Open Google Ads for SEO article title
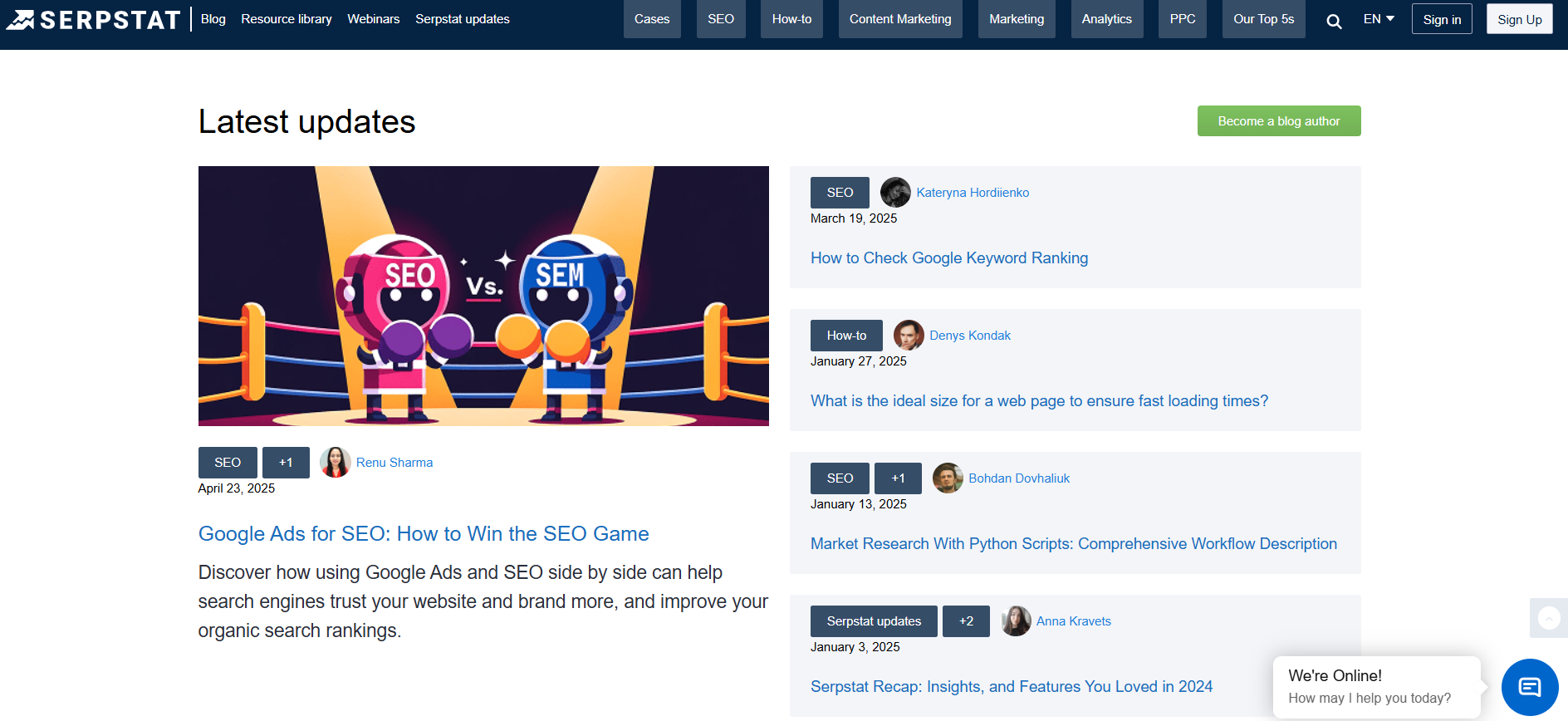The image size is (1568, 721). pos(424,533)
